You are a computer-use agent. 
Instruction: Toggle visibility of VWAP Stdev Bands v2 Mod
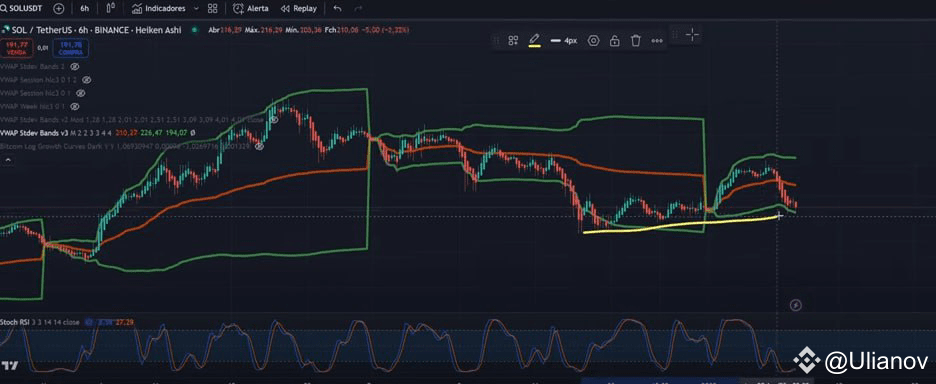point(274,119)
